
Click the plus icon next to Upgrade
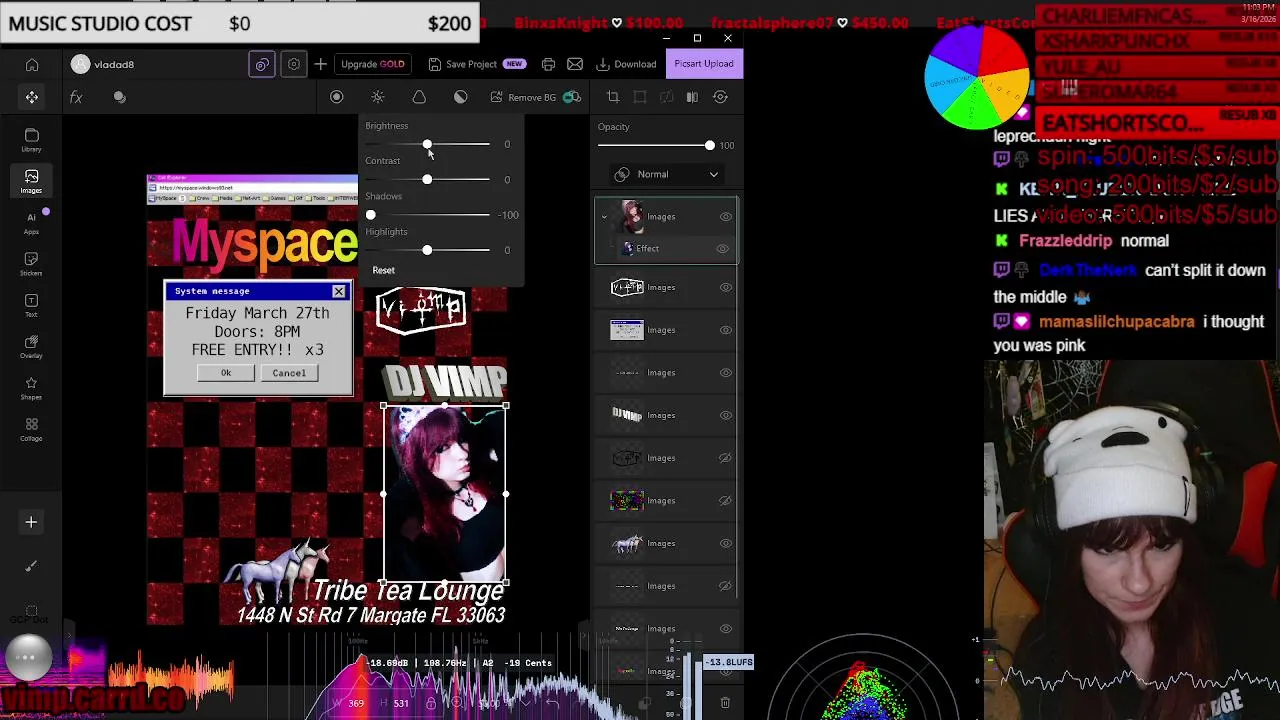[320, 64]
